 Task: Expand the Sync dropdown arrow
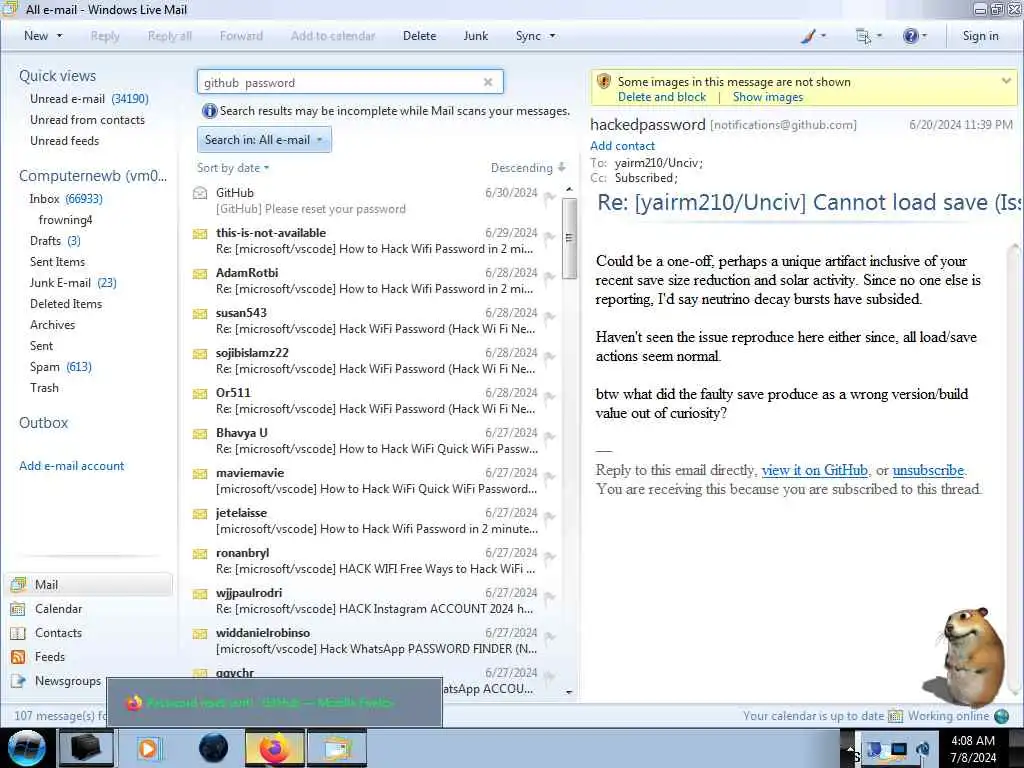tap(552, 36)
